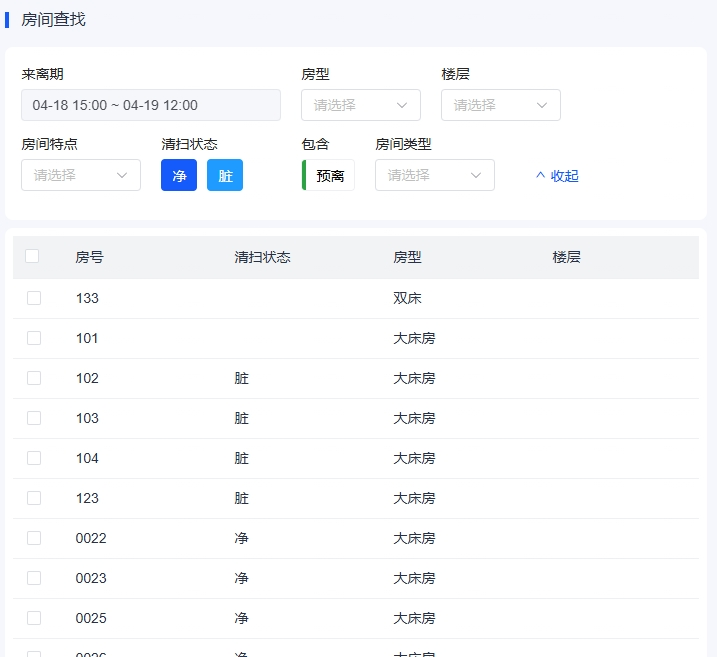
Task: Check the select-all checkbox in table header
Action: (x=32, y=256)
